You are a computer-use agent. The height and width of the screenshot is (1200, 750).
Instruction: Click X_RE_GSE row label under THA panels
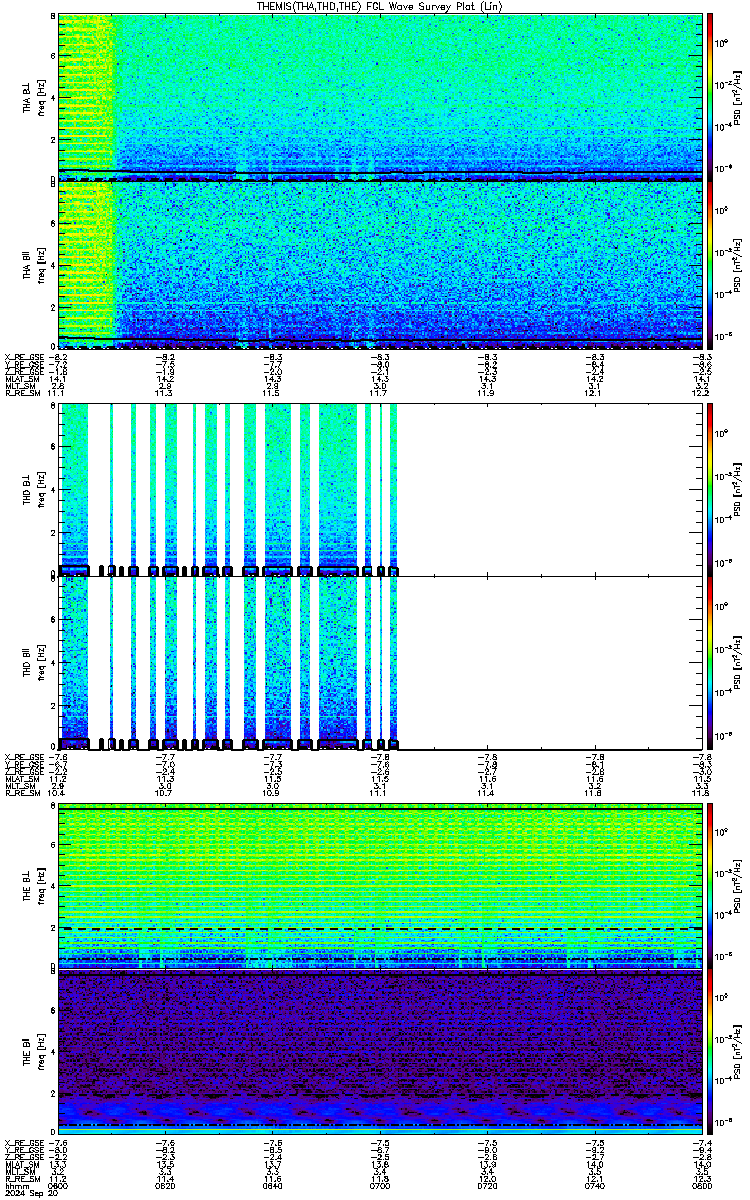click(23, 357)
